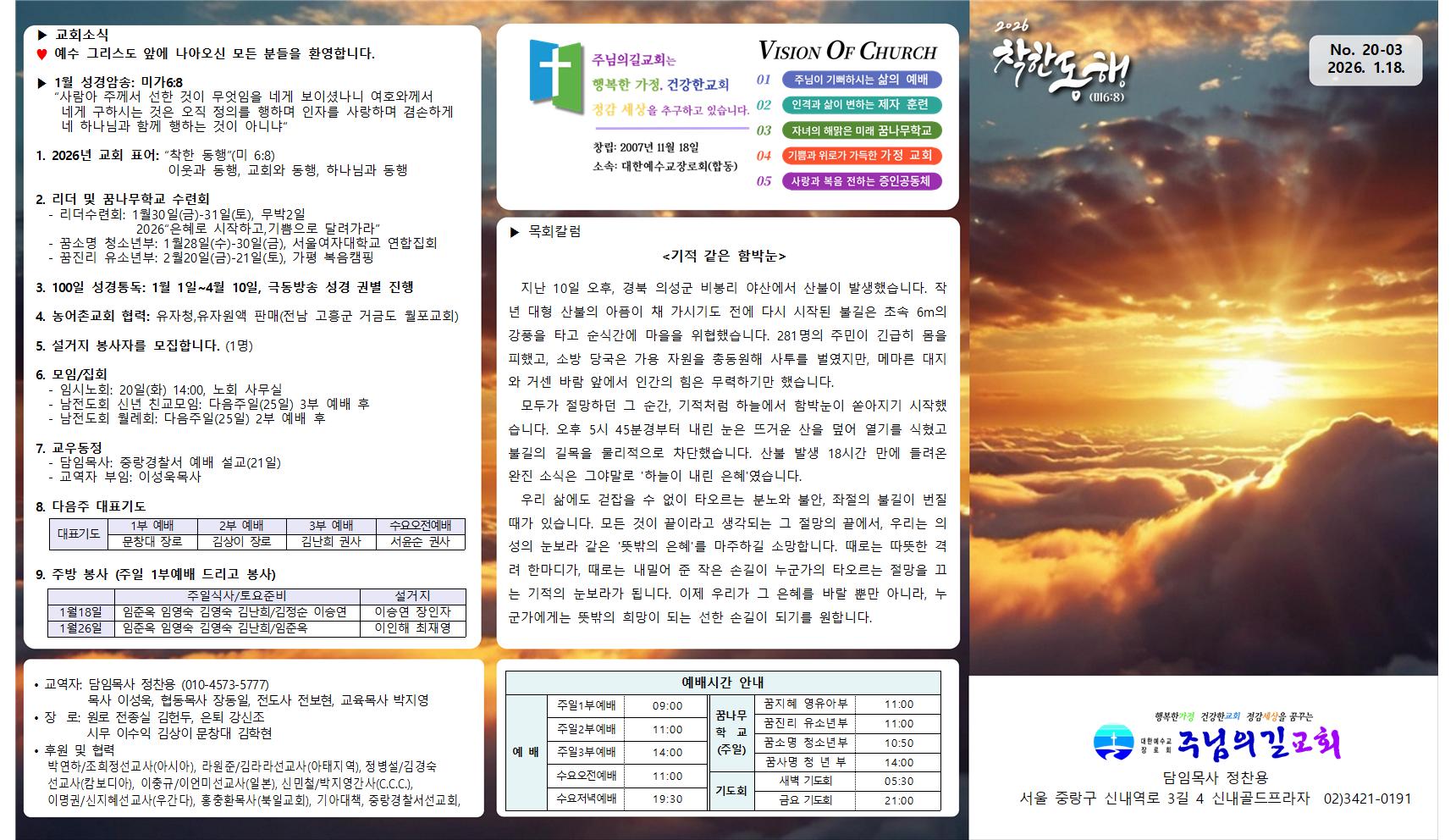Click the triangle bullet before 1월 성경암송
1456x840 pixels.
click(x=42, y=83)
